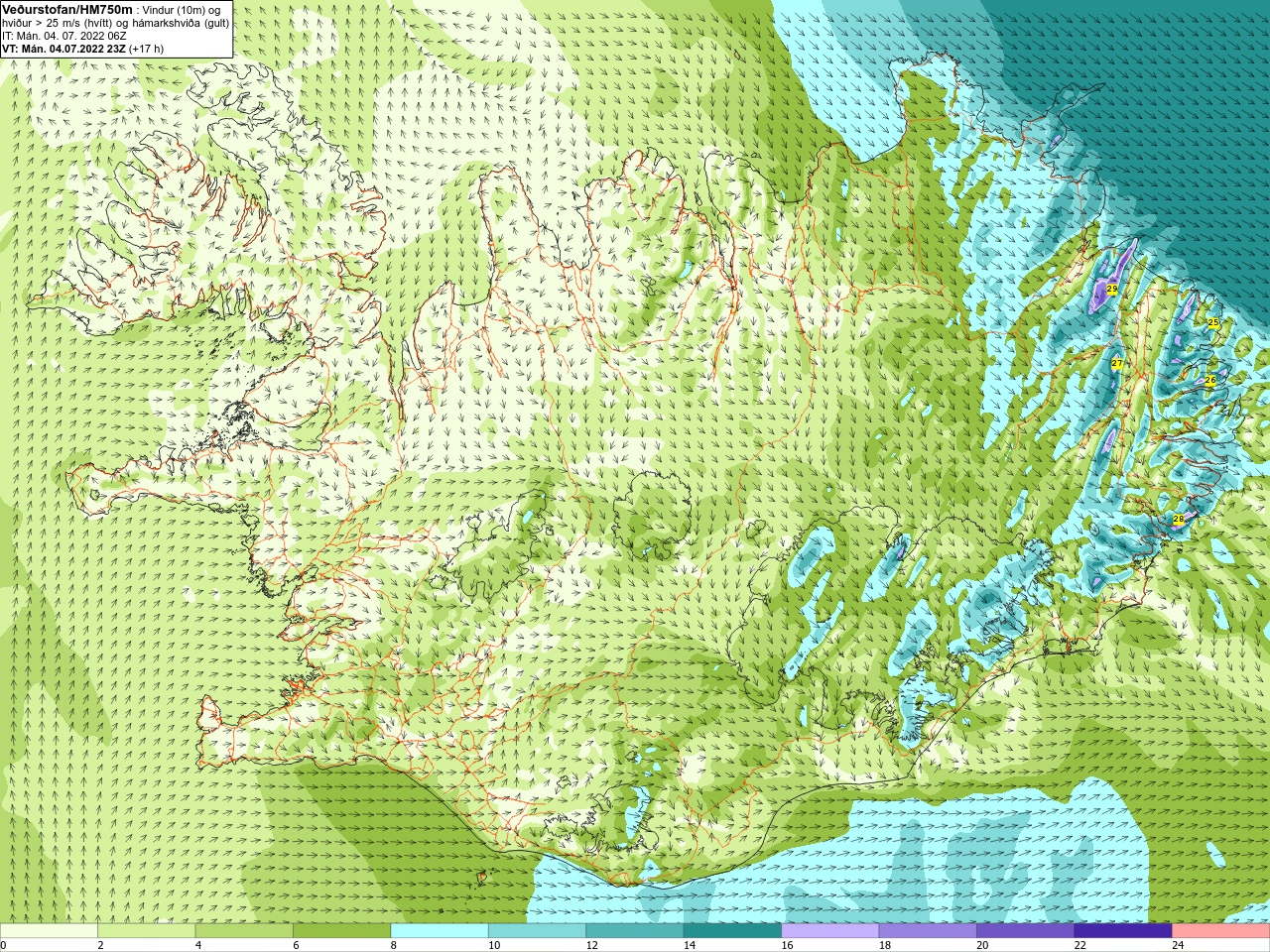Click the legend scale label '16'
This screenshot has width=1270, height=952.
(x=787, y=945)
